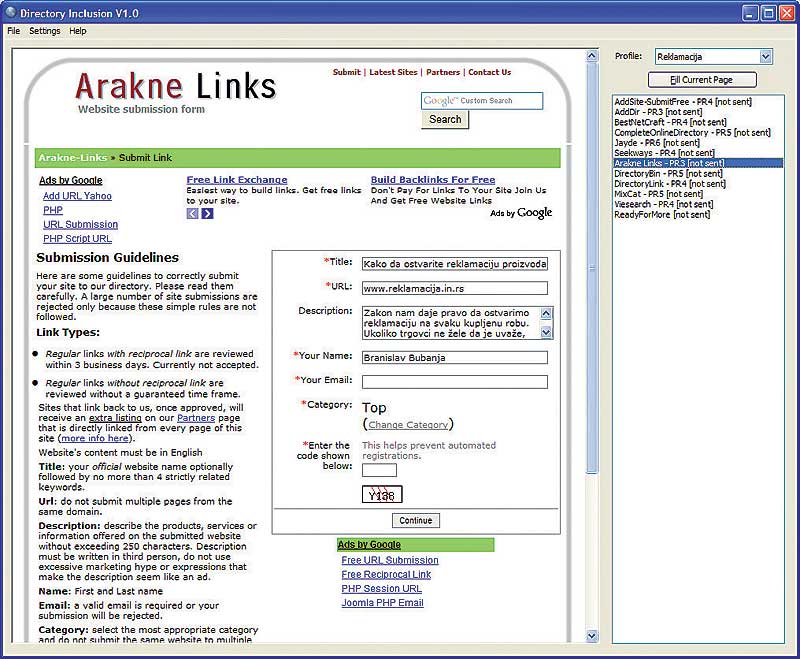The height and width of the screenshot is (659, 800).
Task: Click Description scroll up arrow
Action: tap(546, 313)
